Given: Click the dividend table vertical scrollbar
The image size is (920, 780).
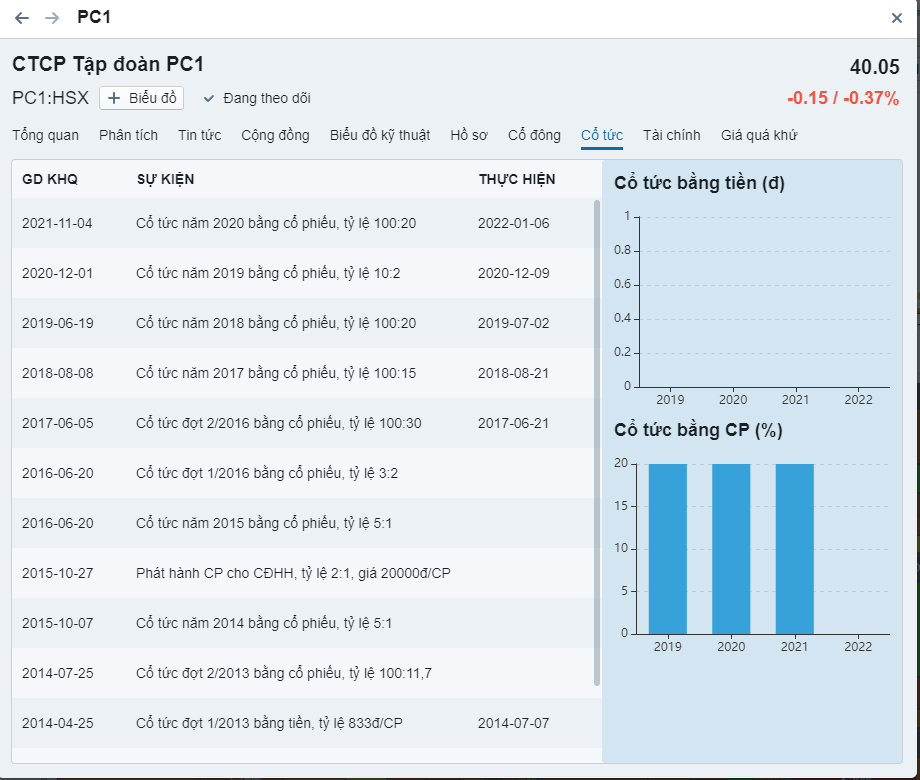Looking at the screenshot, I should pos(597,440).
